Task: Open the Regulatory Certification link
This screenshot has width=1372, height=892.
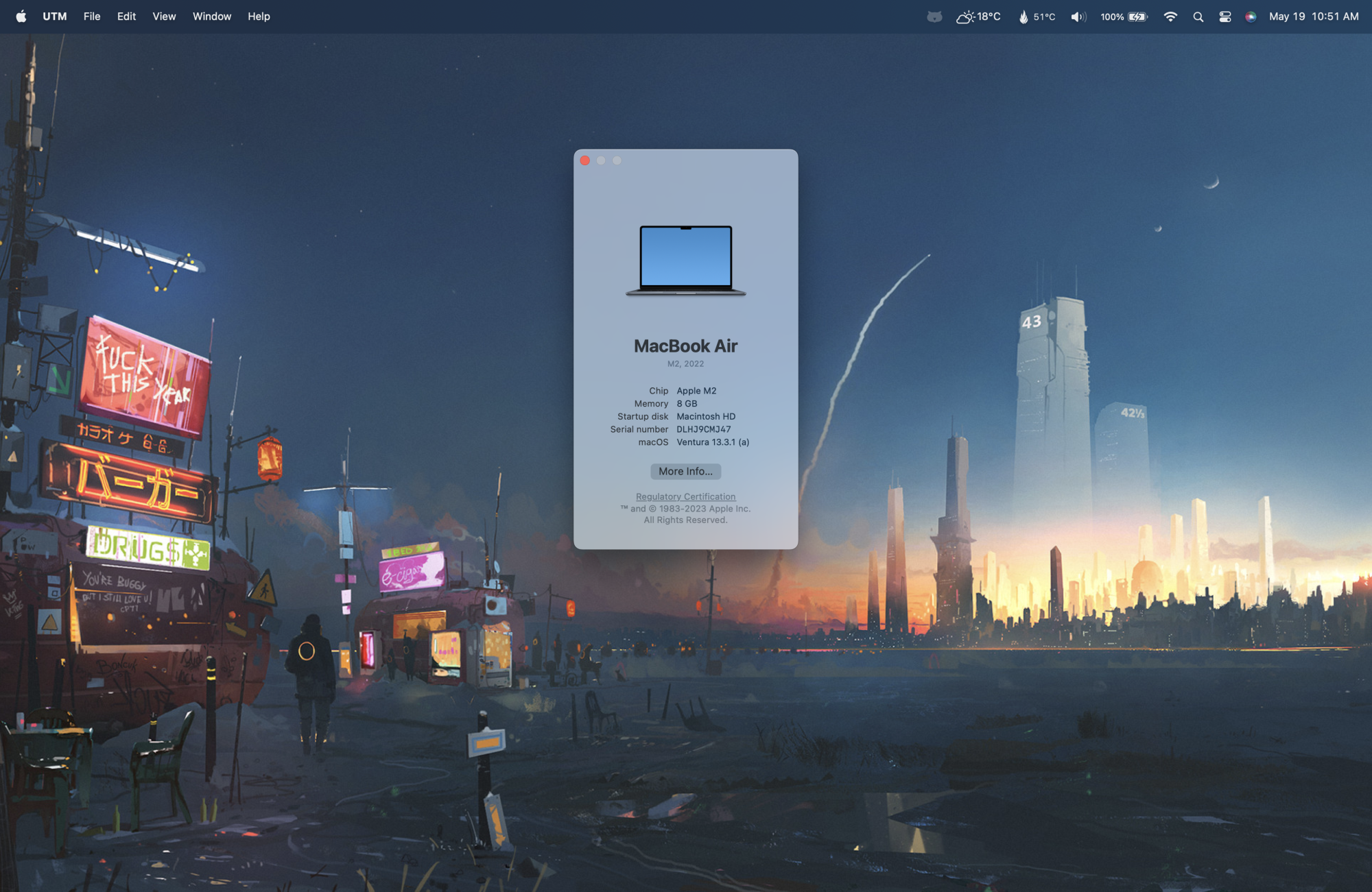Action: (685, 496)
